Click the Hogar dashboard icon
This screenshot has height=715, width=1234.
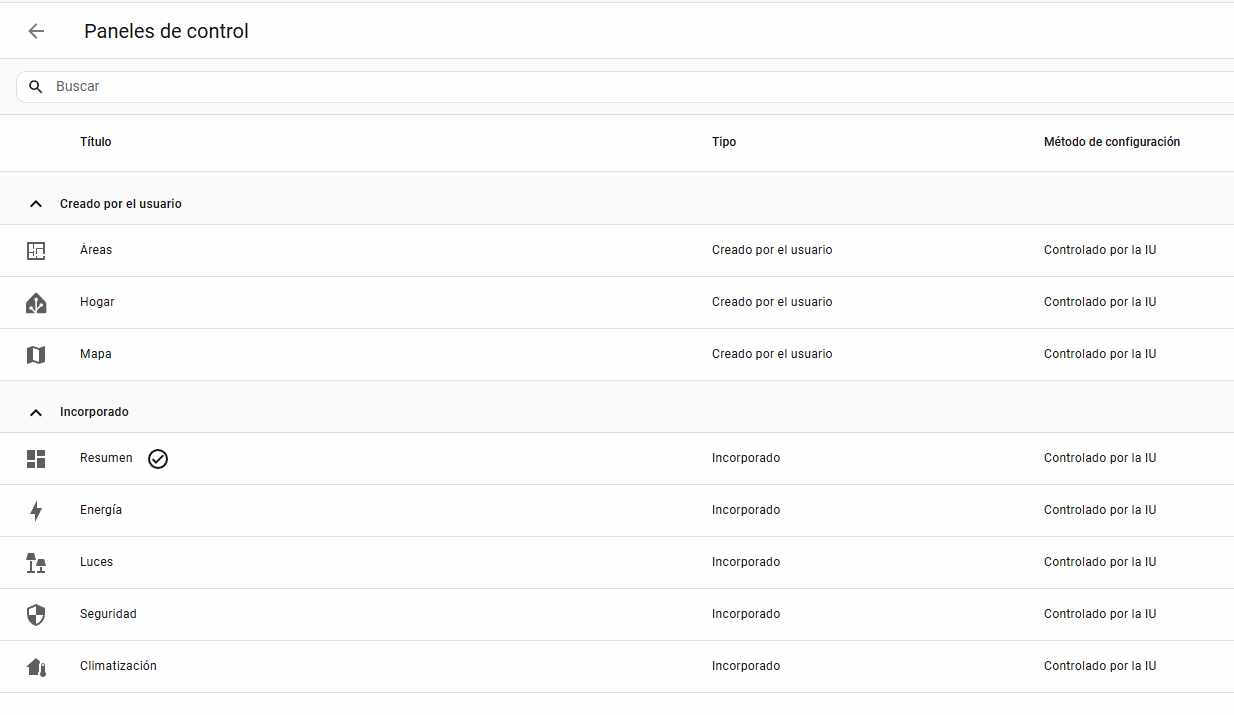pyautogui.click(x=36, y=303)
